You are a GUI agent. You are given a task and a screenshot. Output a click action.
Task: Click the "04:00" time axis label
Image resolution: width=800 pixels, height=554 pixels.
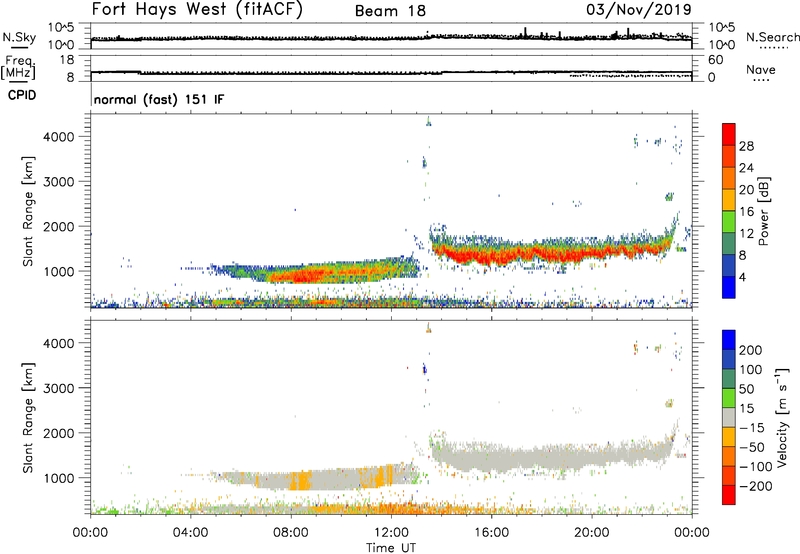191,533
